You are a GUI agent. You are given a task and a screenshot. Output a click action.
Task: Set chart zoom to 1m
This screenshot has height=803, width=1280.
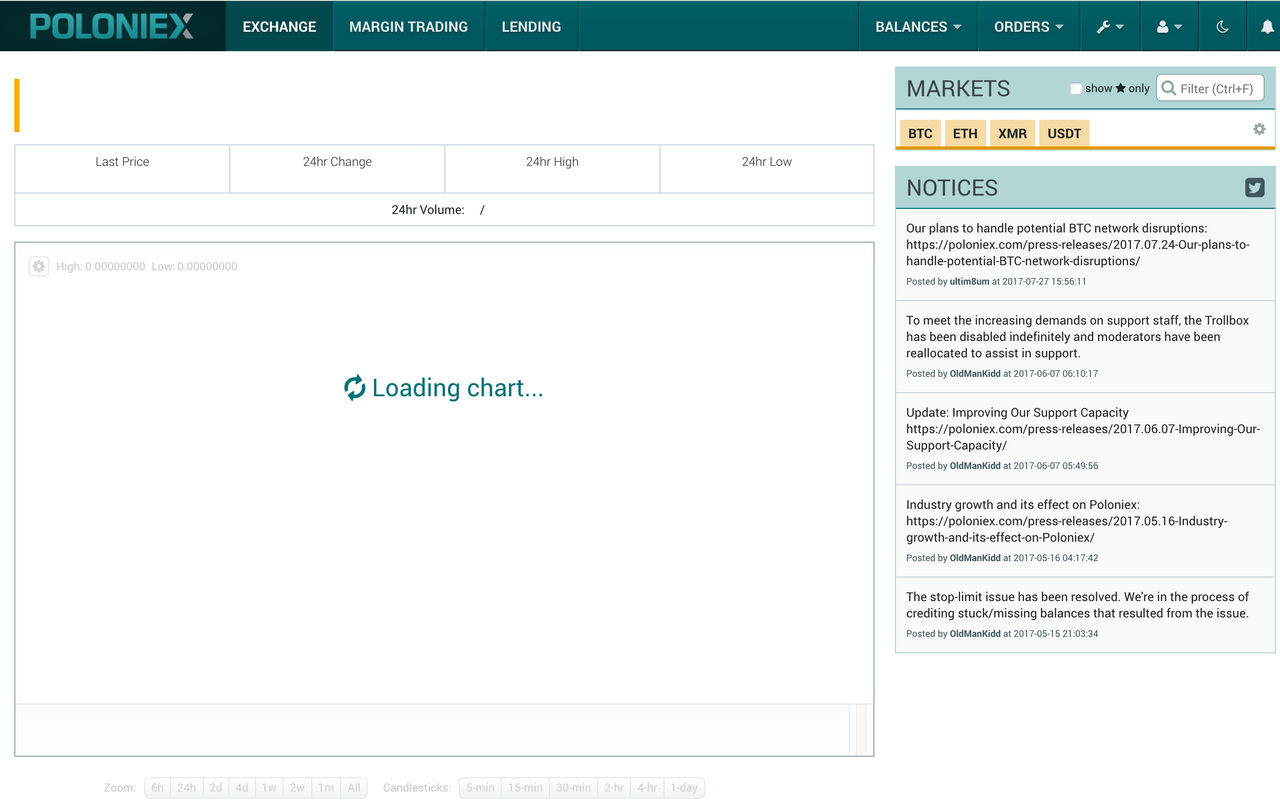click(x=326, y=788)
